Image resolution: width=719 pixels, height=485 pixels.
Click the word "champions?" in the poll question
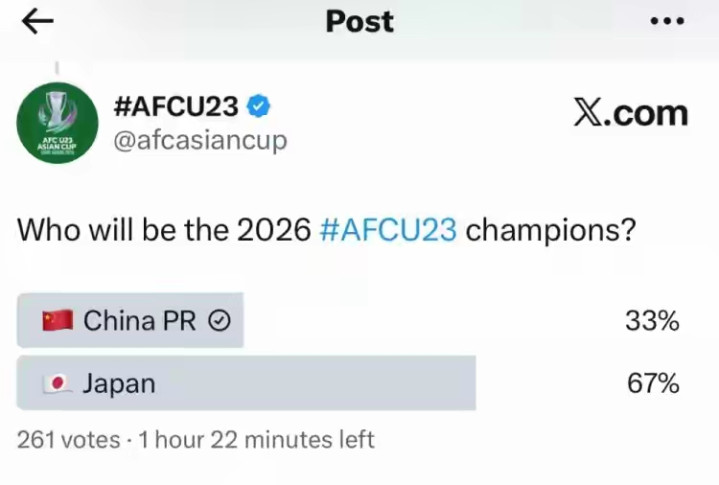tap(551, 229)
